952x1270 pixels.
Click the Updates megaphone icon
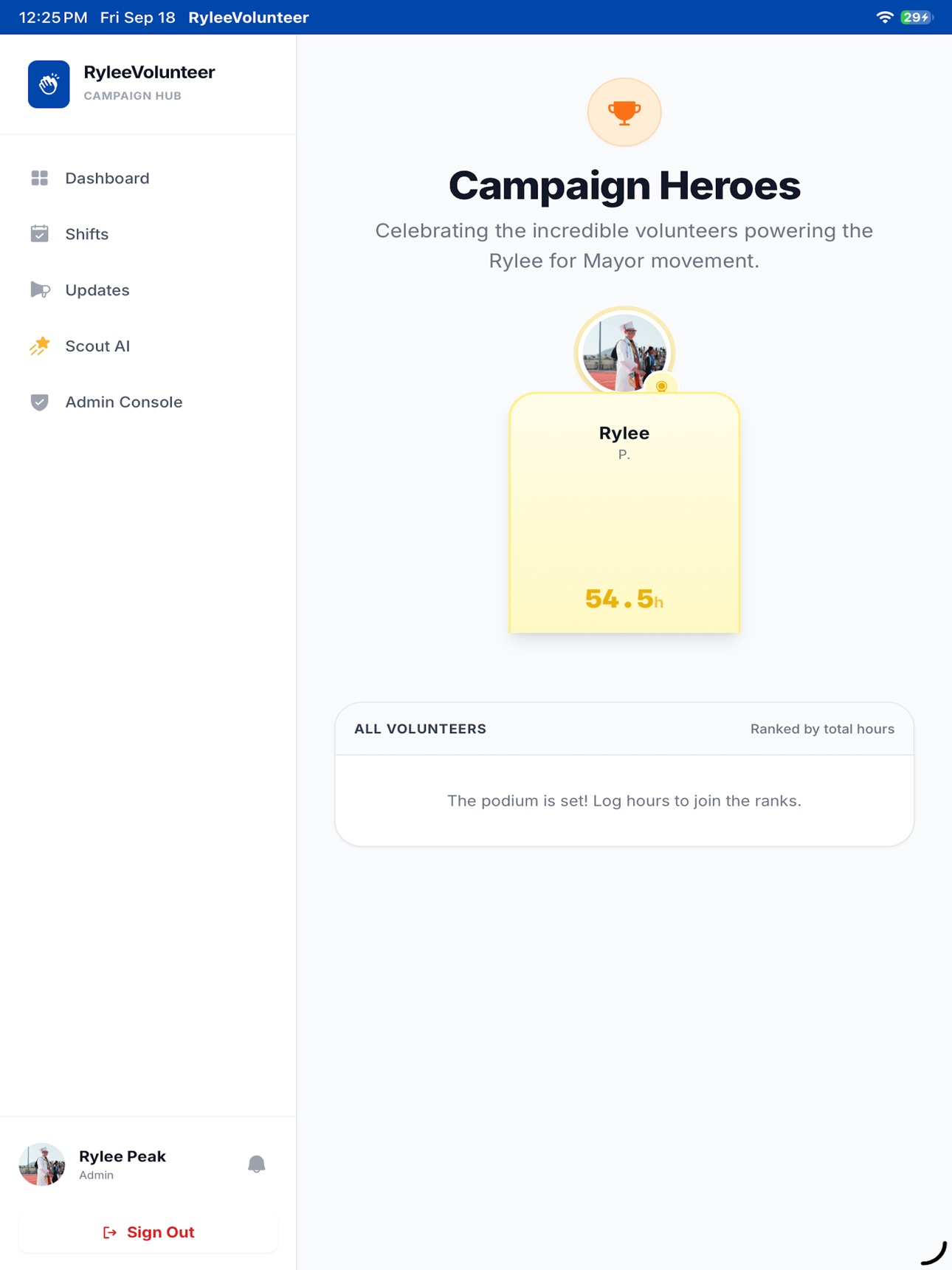[x=40, y=290]
